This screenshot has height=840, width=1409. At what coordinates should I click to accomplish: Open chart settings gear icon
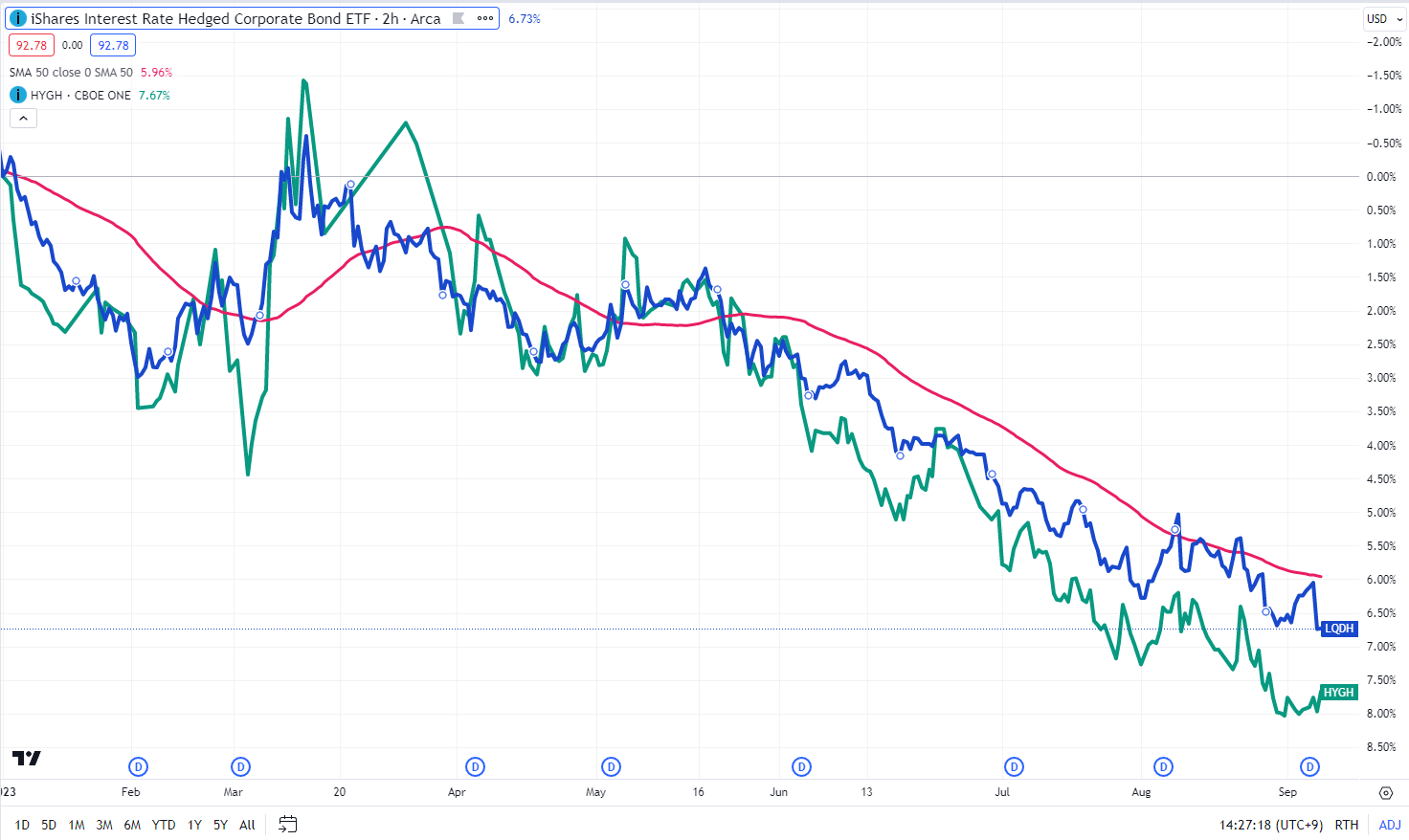coord(1385,792)
